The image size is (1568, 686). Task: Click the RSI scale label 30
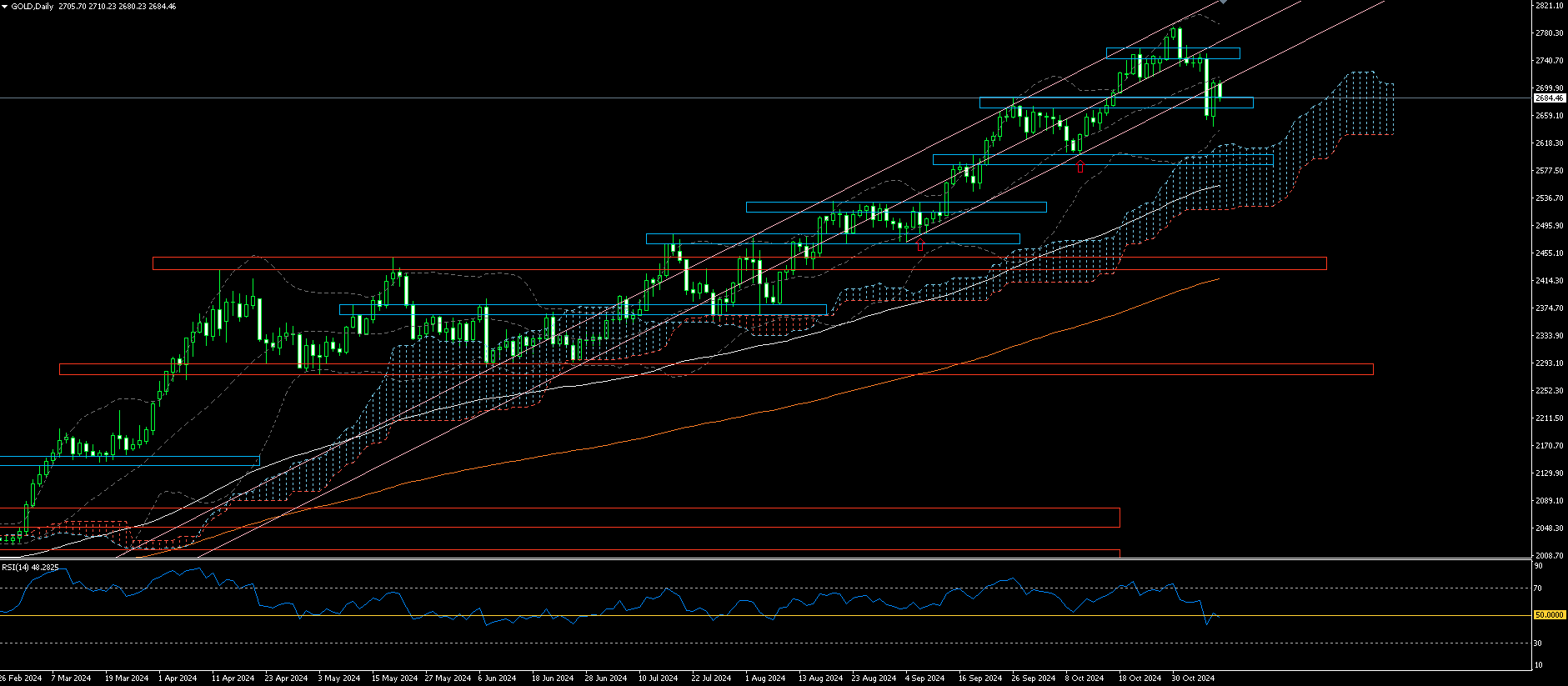[x=1539, y=643]
